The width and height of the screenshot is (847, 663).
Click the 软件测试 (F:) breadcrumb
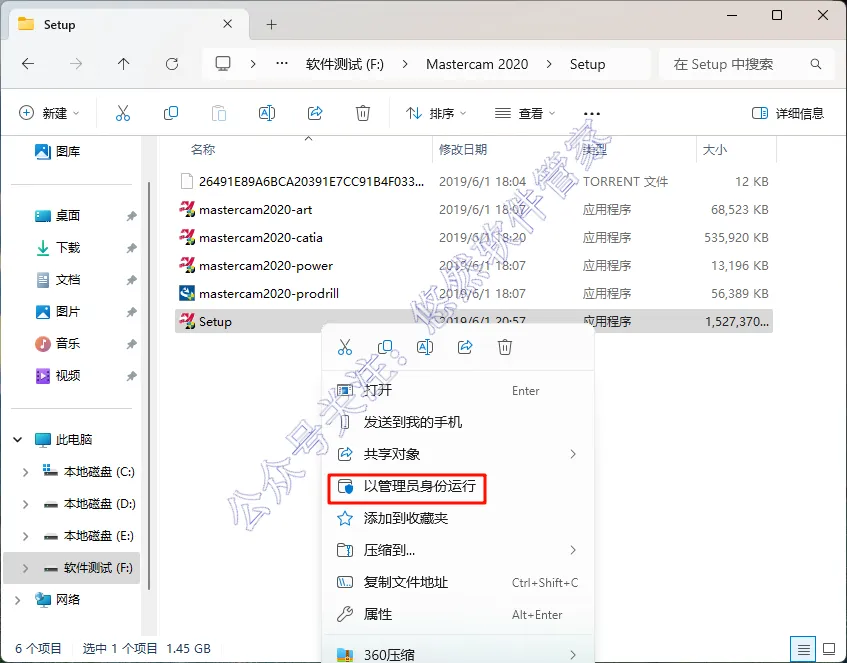point(345,64)
